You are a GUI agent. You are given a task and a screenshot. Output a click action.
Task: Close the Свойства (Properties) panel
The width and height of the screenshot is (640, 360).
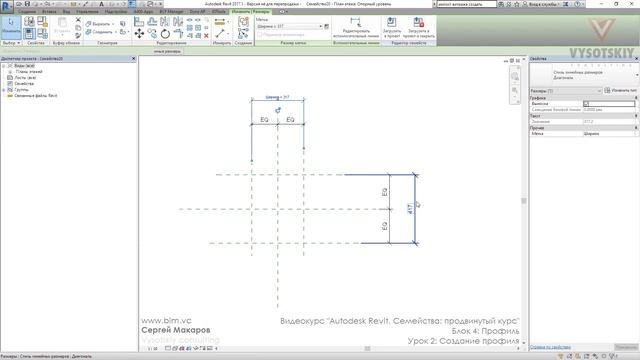(x=636, y=59)
